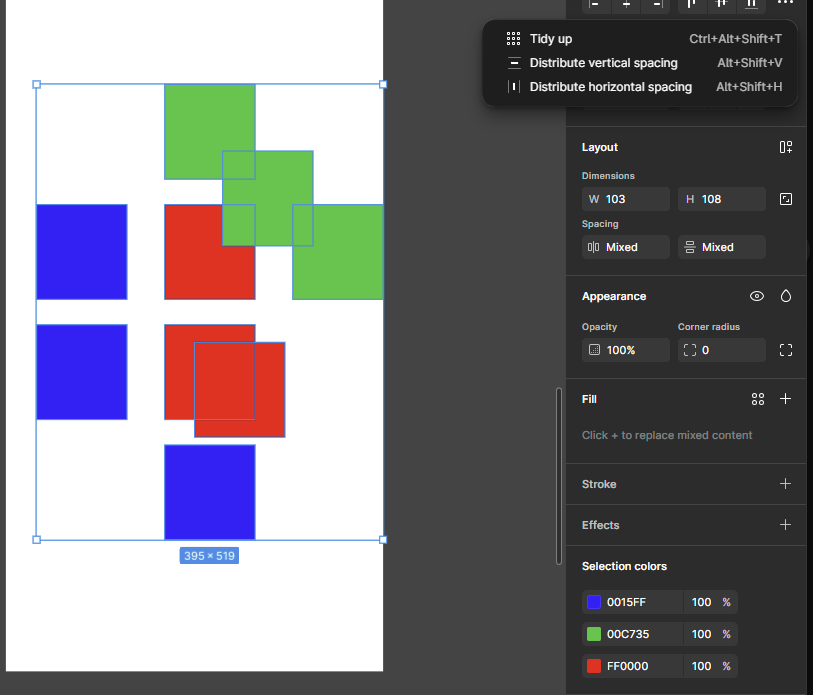The image size is (813, 695).
Task: Click the Tidy up grid icon
Action: 513,38
